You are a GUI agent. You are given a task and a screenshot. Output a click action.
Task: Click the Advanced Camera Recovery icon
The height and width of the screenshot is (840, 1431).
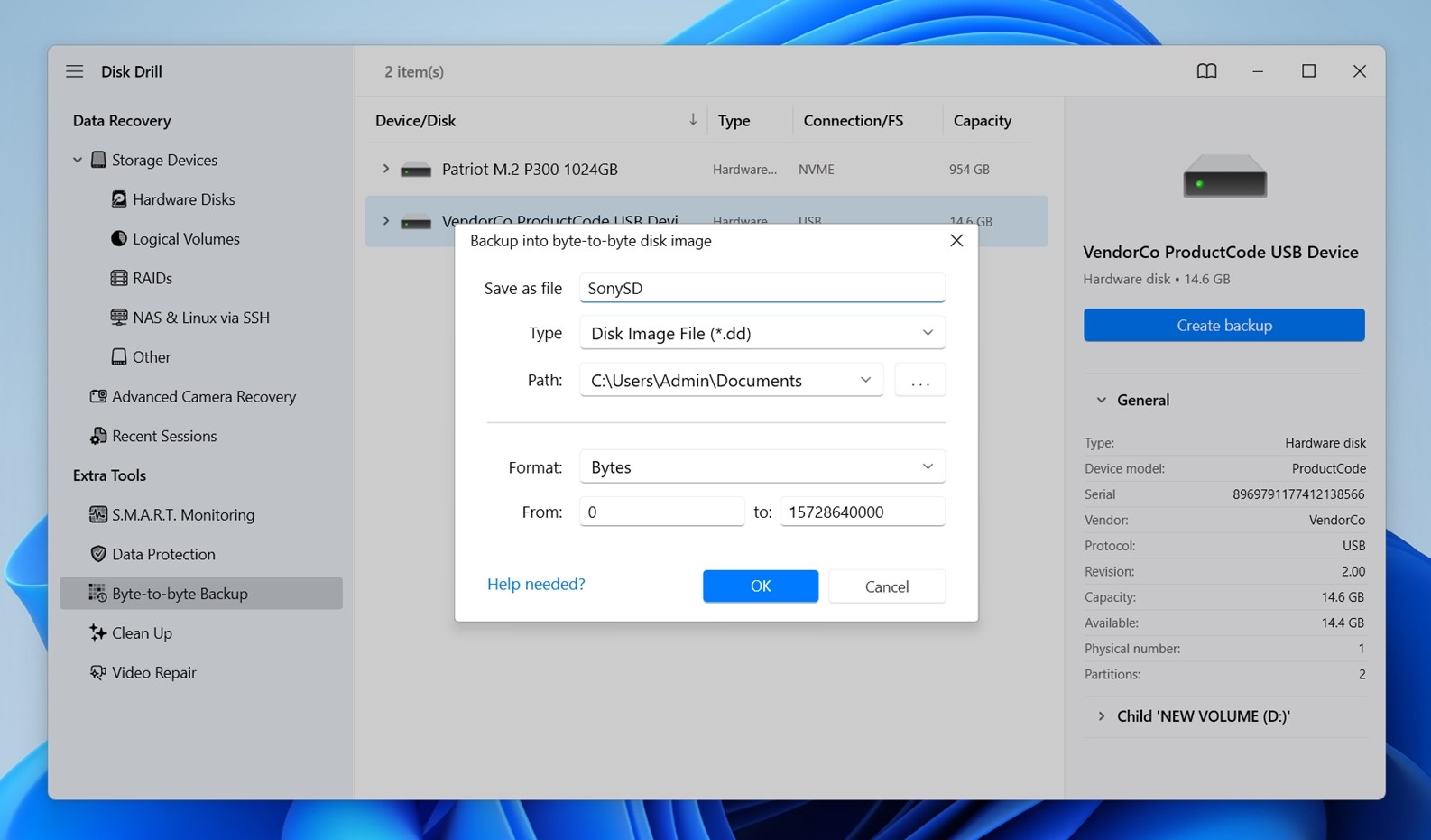pyautogui.click(x=98, y=396)
